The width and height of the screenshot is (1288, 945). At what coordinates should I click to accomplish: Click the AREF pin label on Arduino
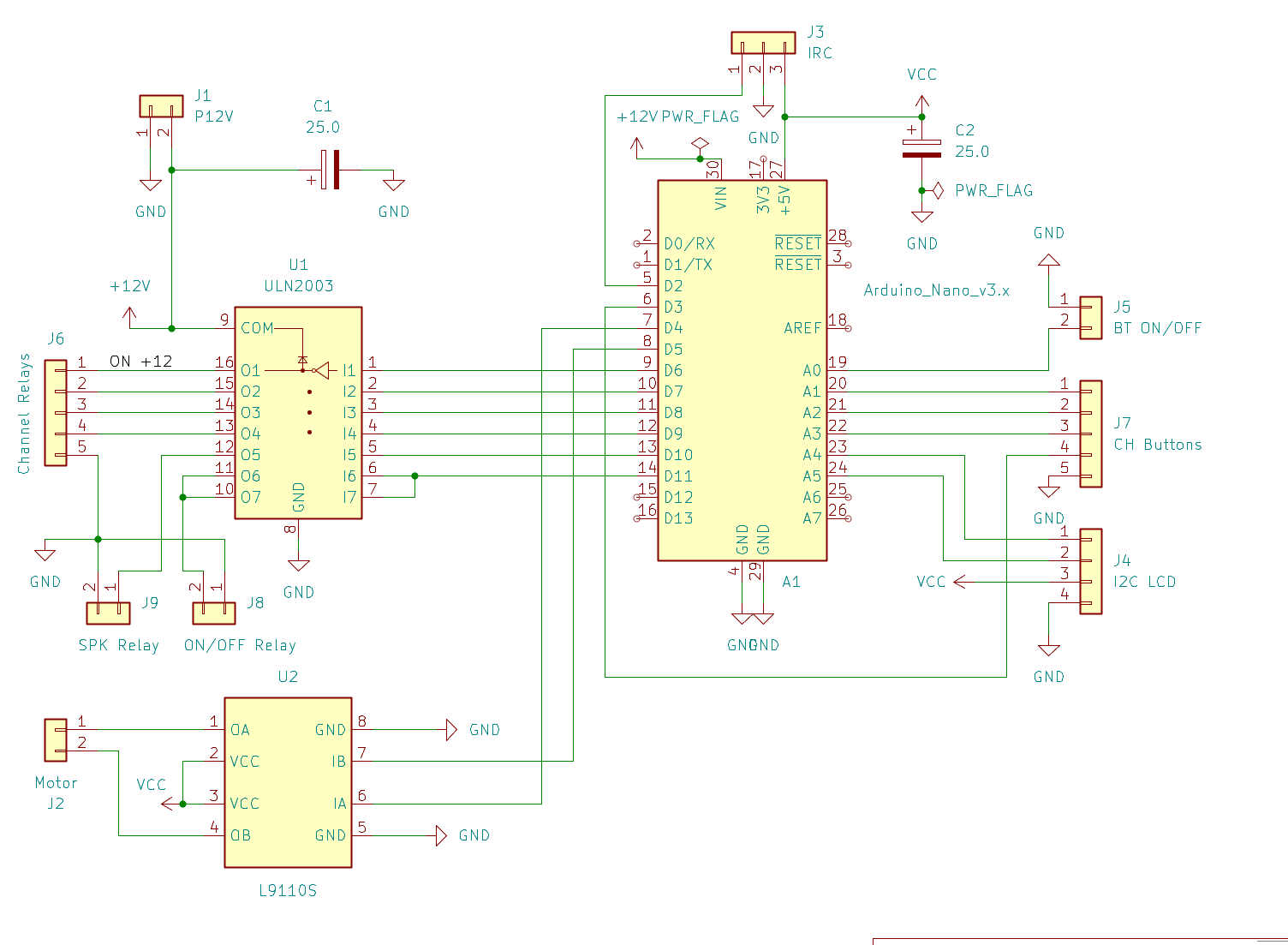pos(802,328)
